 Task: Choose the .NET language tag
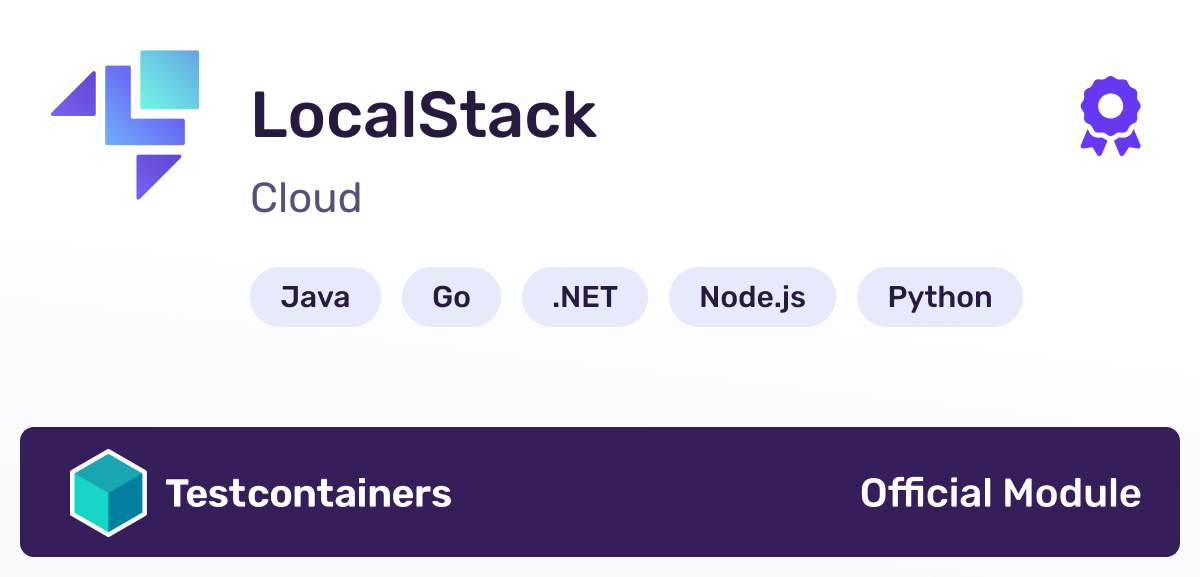click(x=585, y=297)
